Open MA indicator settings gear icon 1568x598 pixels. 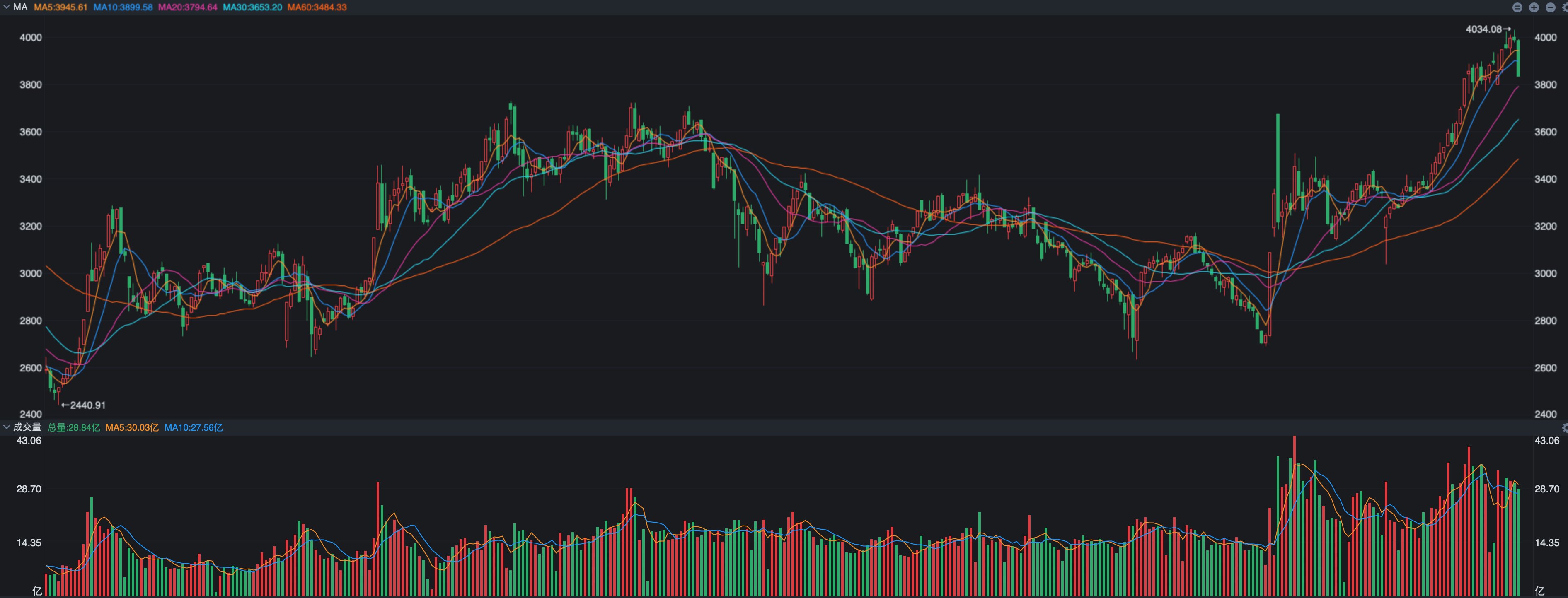1566,7
